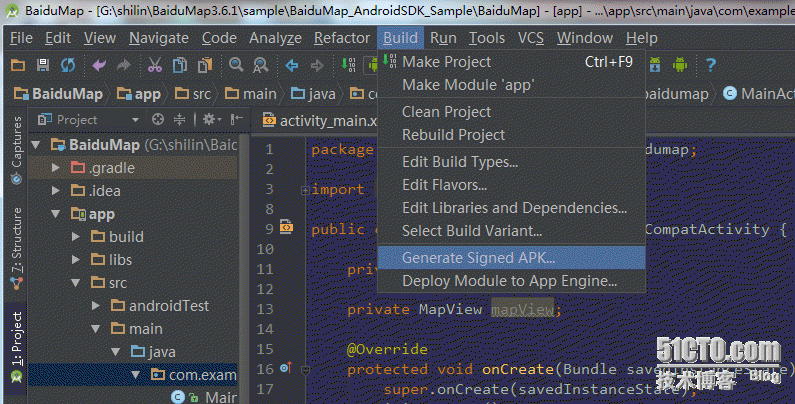Click the Synchronize refresh icon

(x=68, y=65)
